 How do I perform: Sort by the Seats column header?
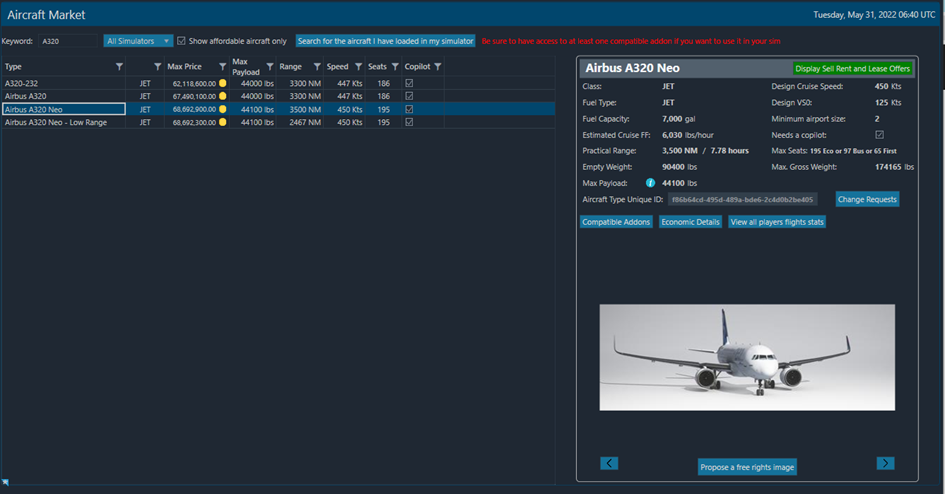tap(377, 66)
